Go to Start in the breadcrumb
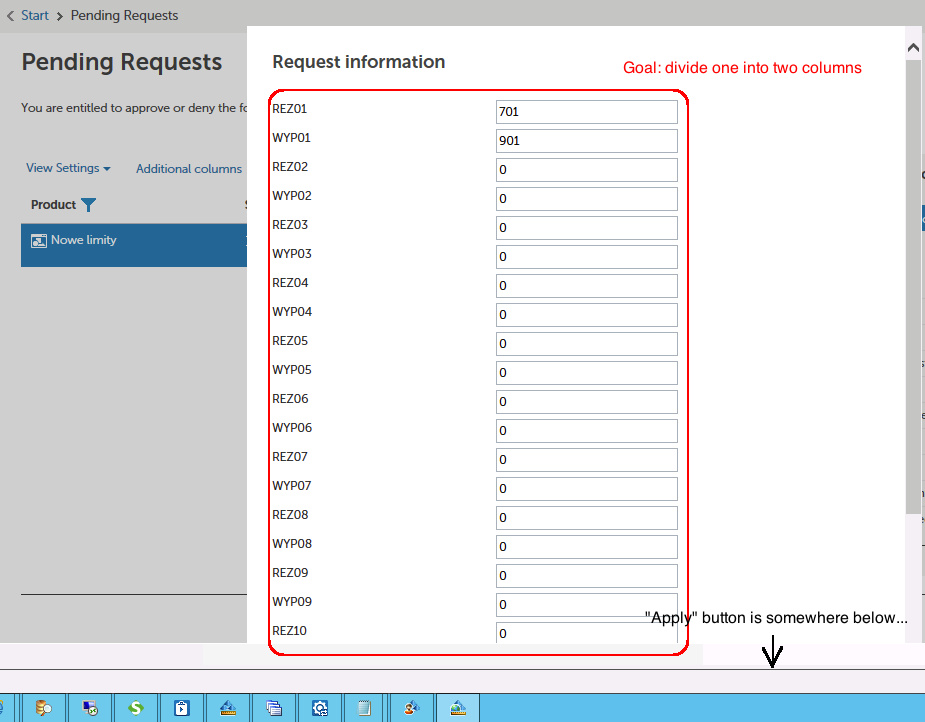Image resolution: width=925 pixels, height=722 pixels. [x=35, y=15]
